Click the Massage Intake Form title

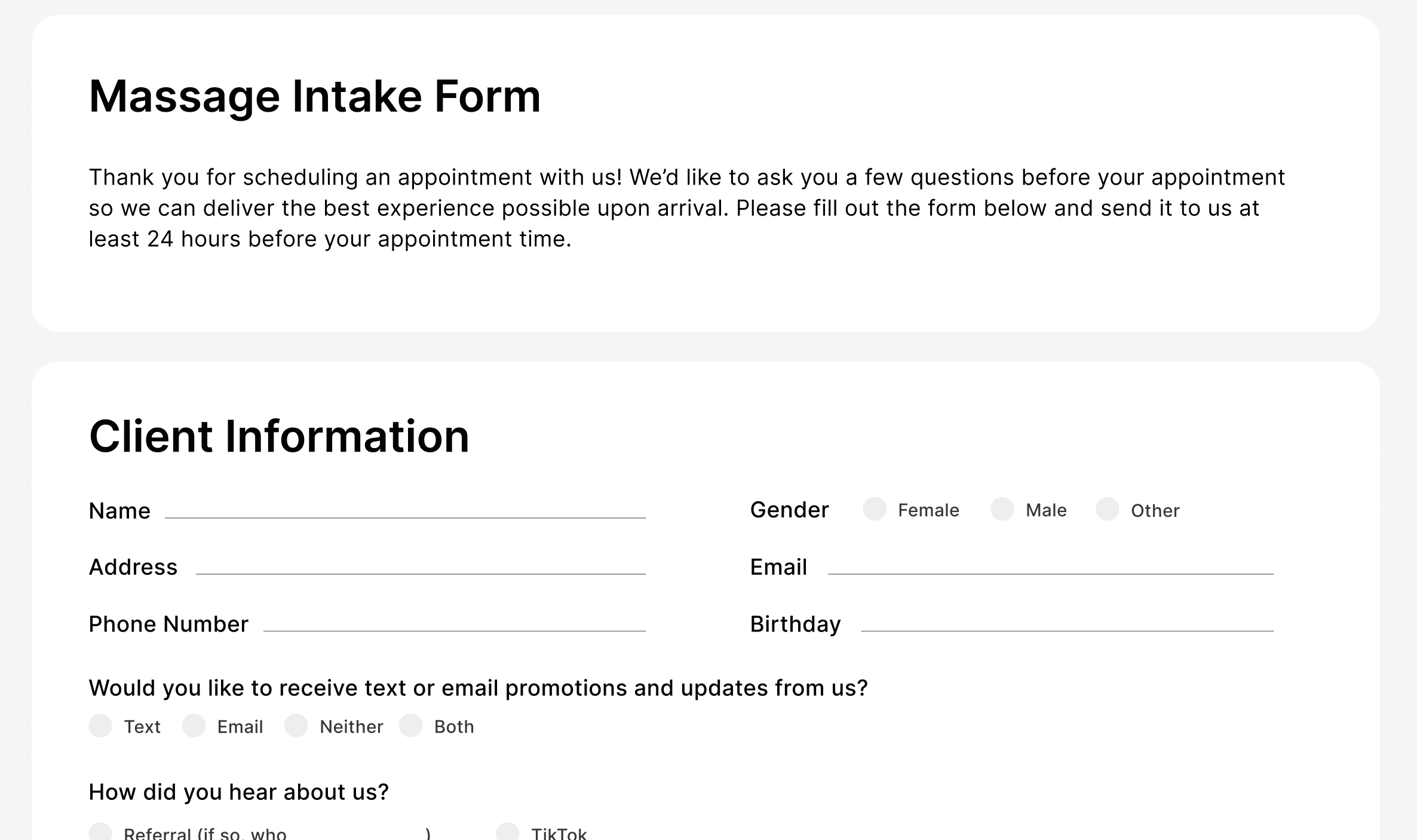pyautogui.click(x=315, y=96)
